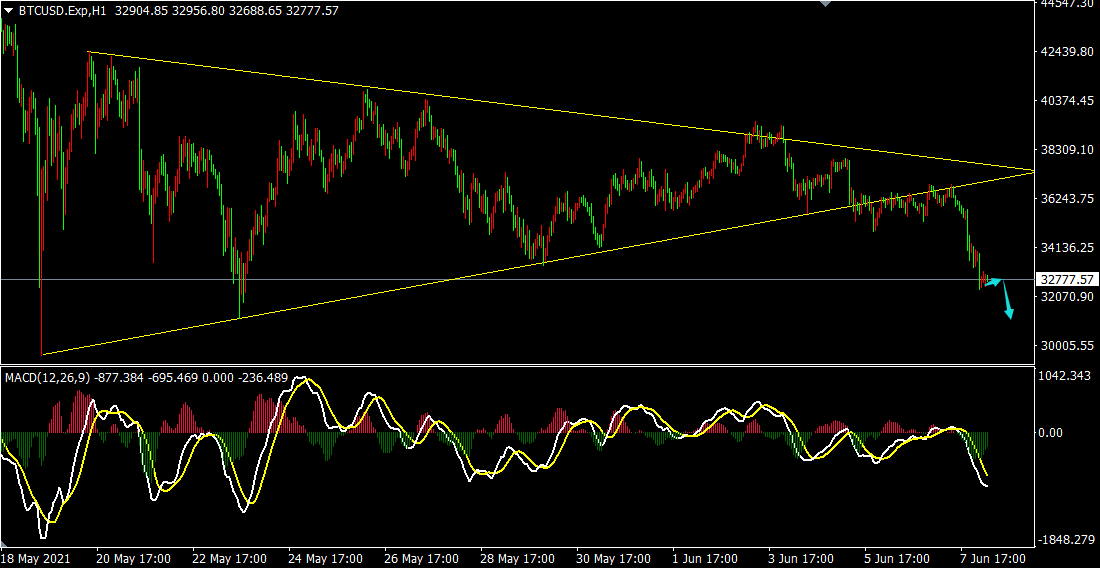Click the MACD scale value 1042.343
This screenshot has width=1100, height=568.
pos(1066,376)
